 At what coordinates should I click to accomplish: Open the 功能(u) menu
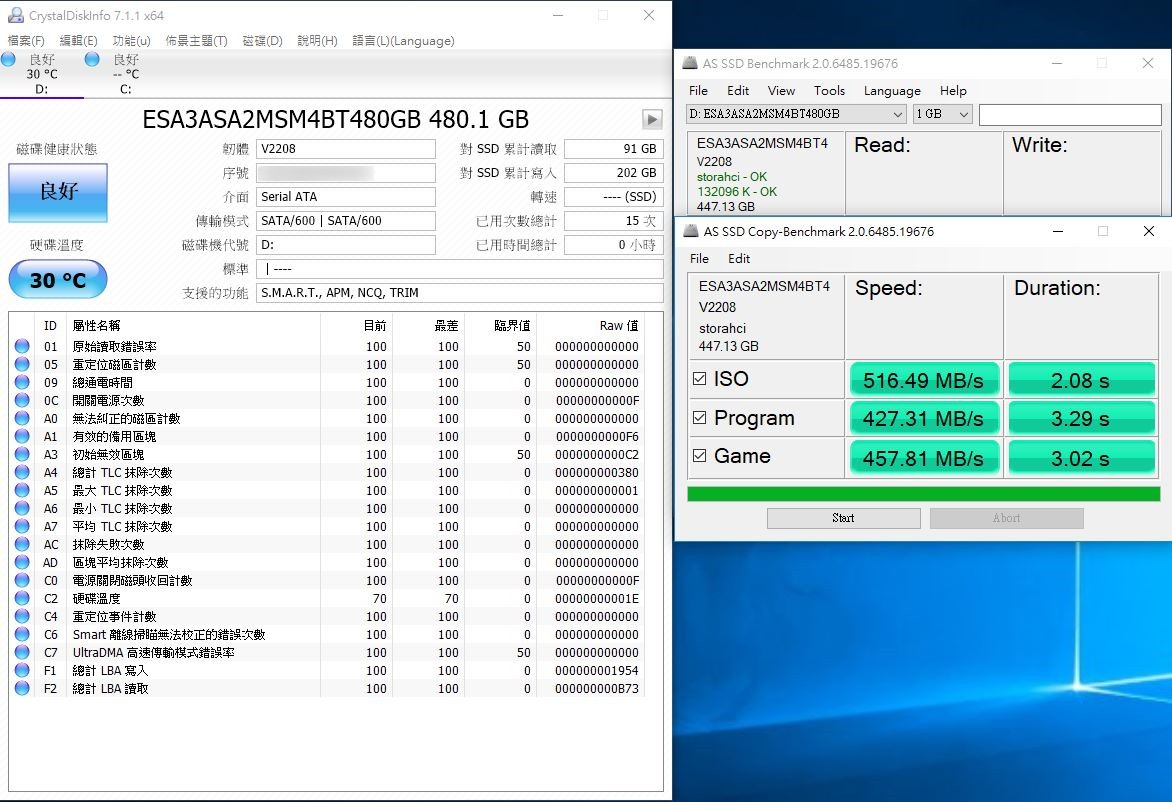tap(132, 40)
